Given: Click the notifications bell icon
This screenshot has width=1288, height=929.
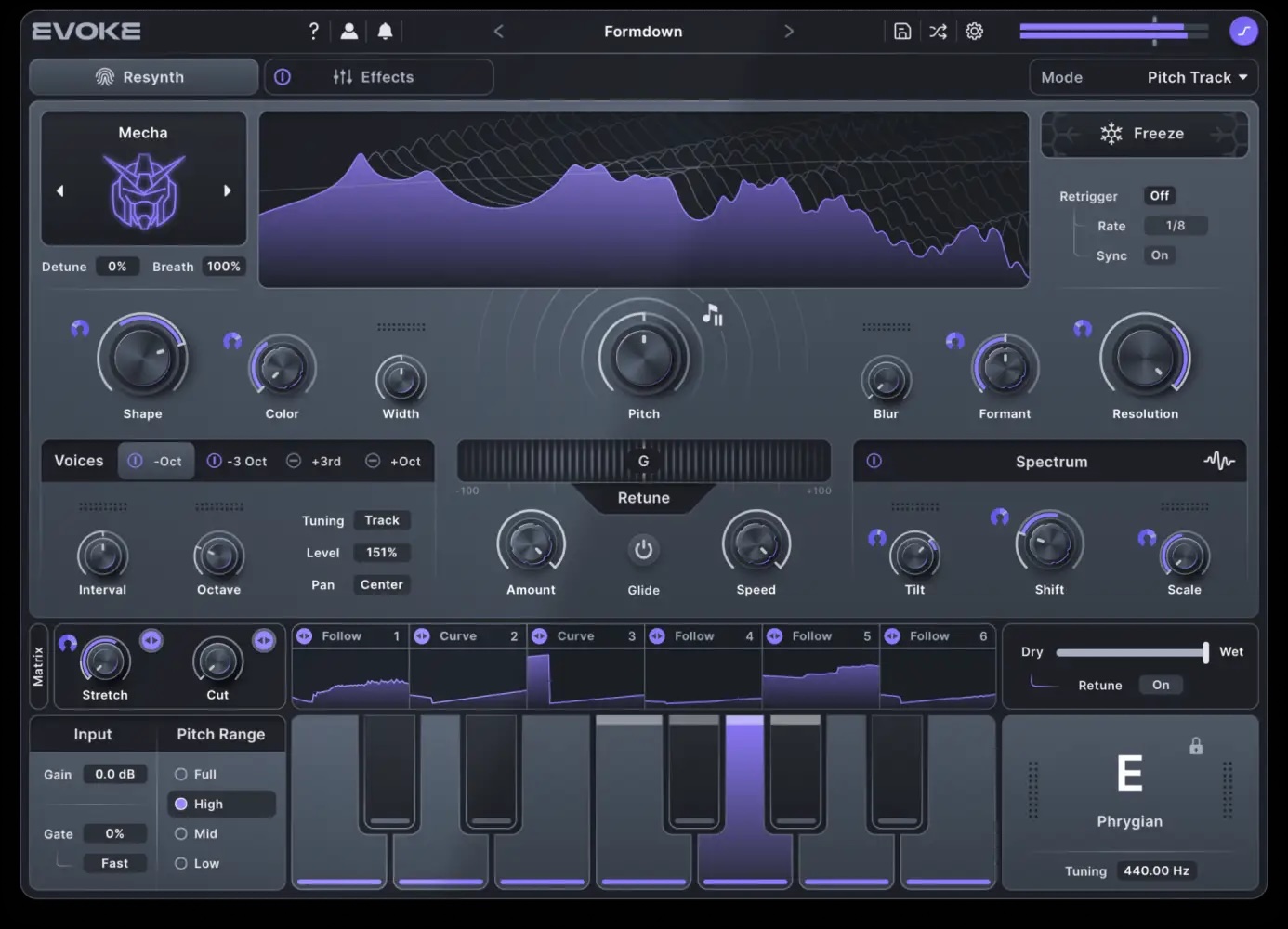Looking at the screenshot, I should (x=385, y=31).
